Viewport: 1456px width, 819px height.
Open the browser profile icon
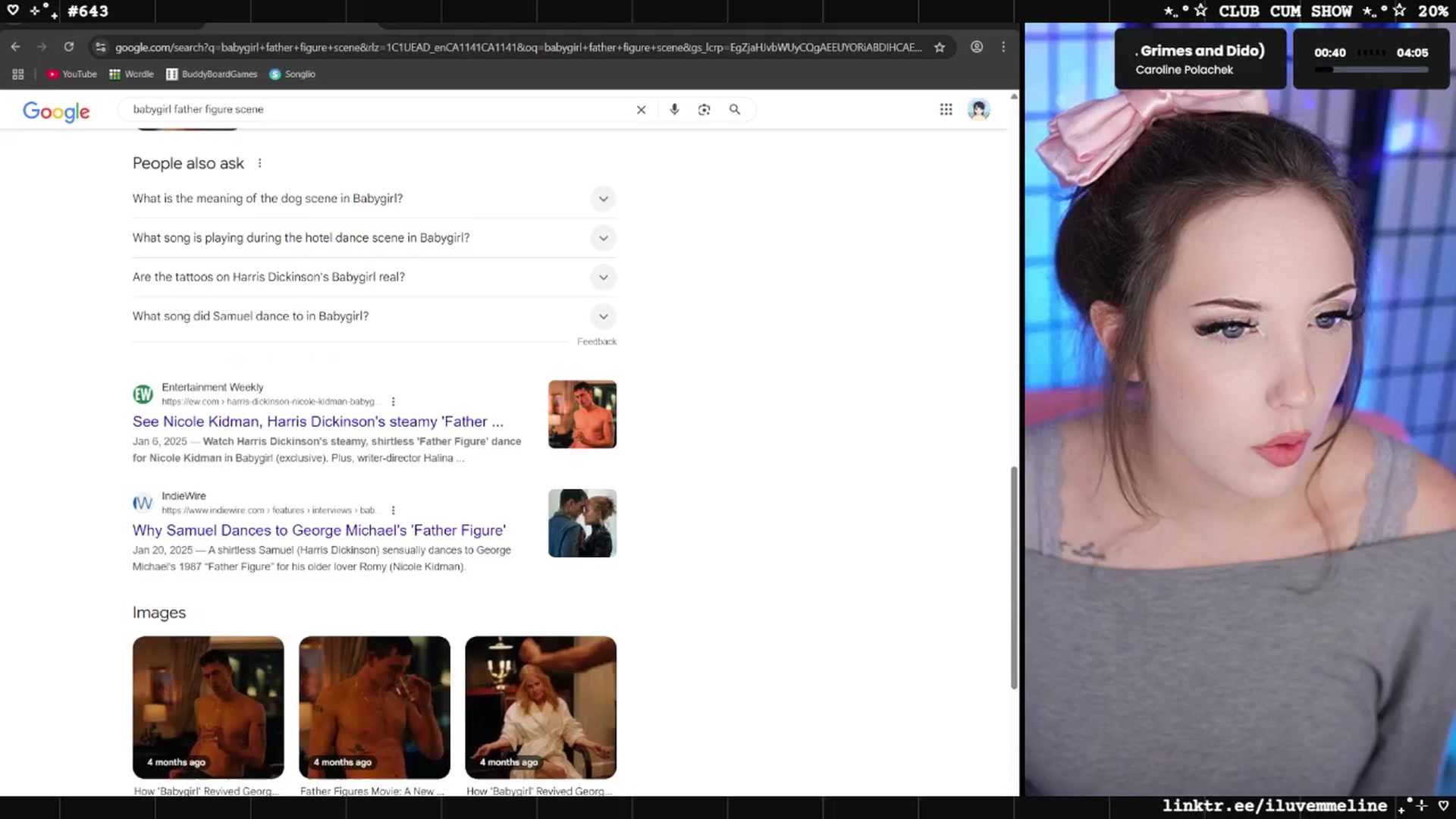coord(977,47)
